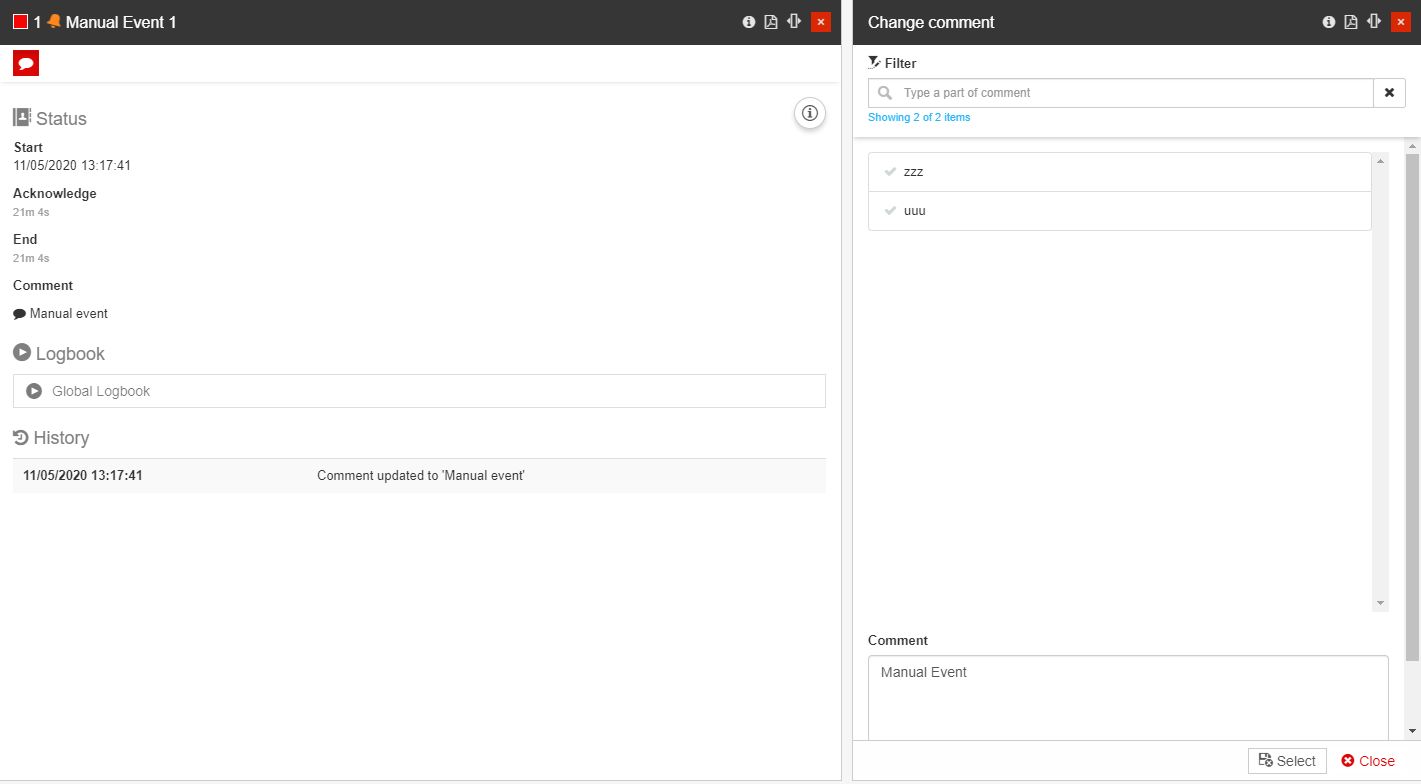Select the 'uuu' comment entry

pos(1119,211)
